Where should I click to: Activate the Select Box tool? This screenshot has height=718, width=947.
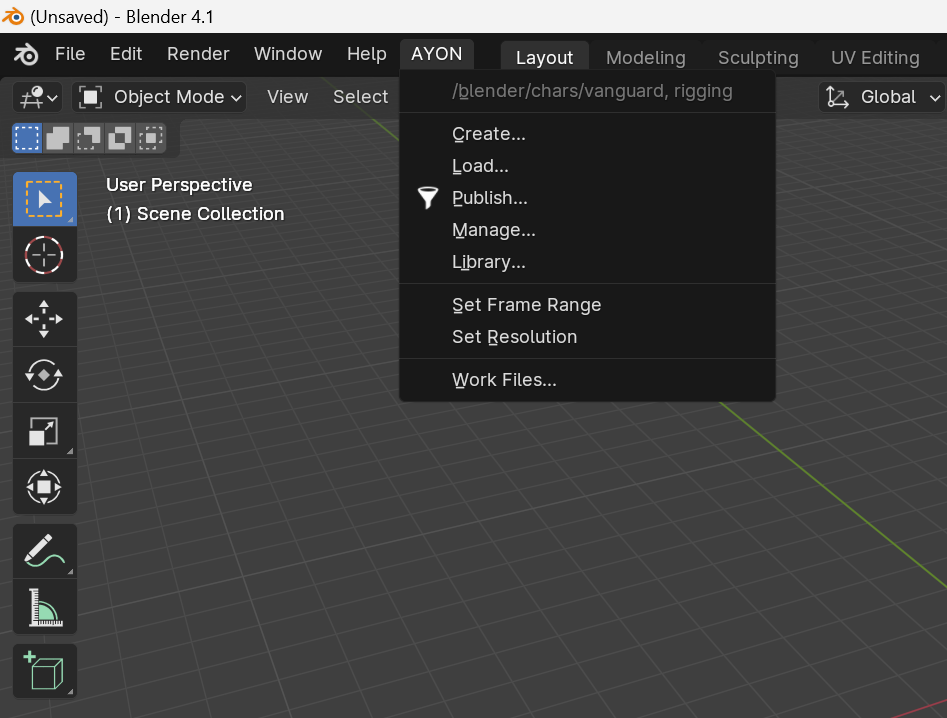(45, 199)
